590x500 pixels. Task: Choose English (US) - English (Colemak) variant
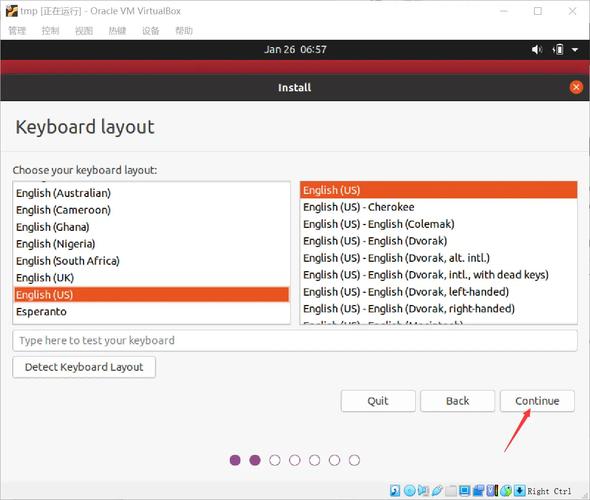tap(438, 224)
